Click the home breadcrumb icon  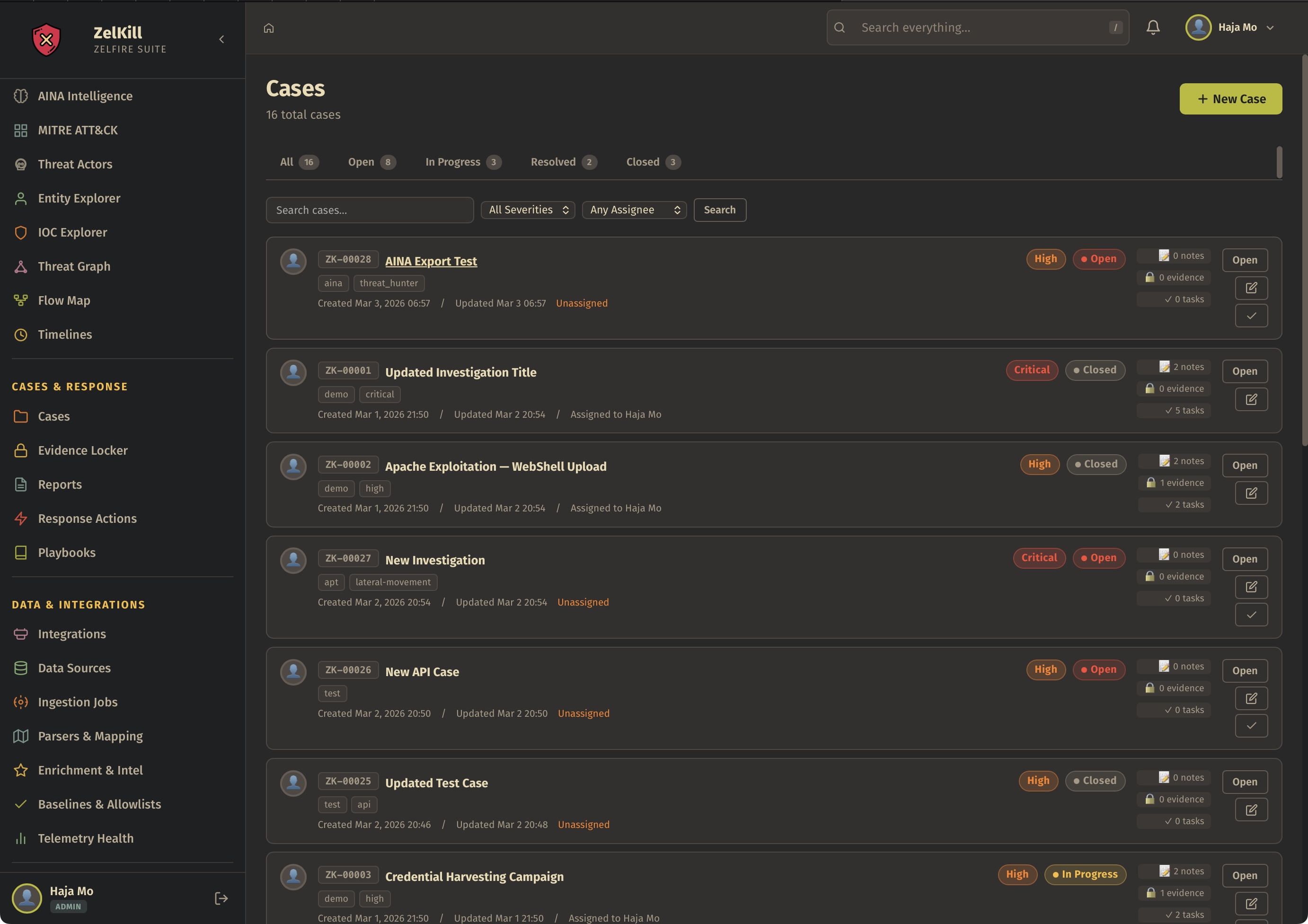(x=269, y=28)
